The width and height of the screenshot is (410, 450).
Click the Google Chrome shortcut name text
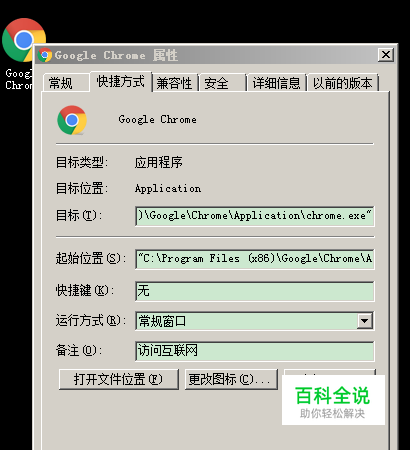pyautogui.click(x=157, y=120)
